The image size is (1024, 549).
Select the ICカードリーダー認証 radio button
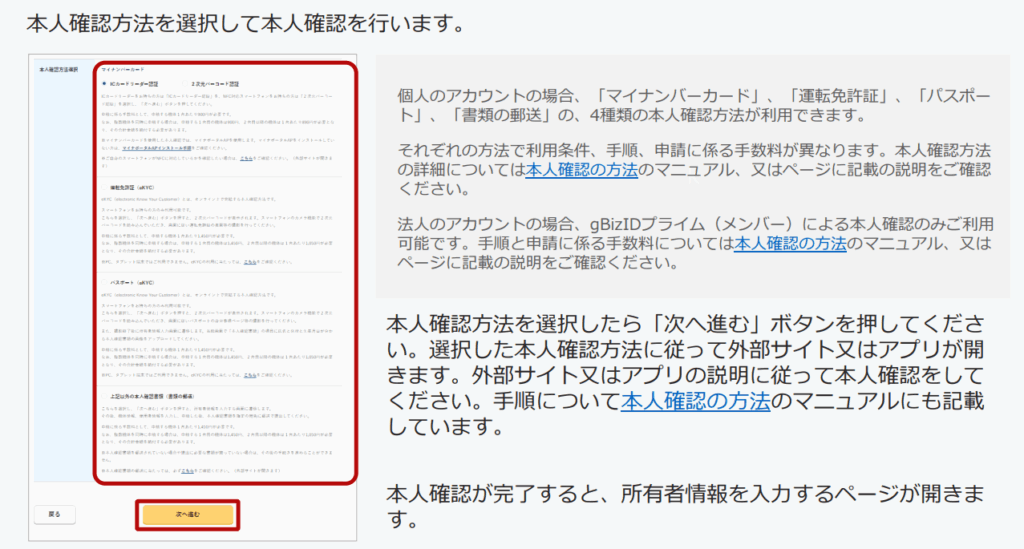pyautogui.click(x=104, y=84)
